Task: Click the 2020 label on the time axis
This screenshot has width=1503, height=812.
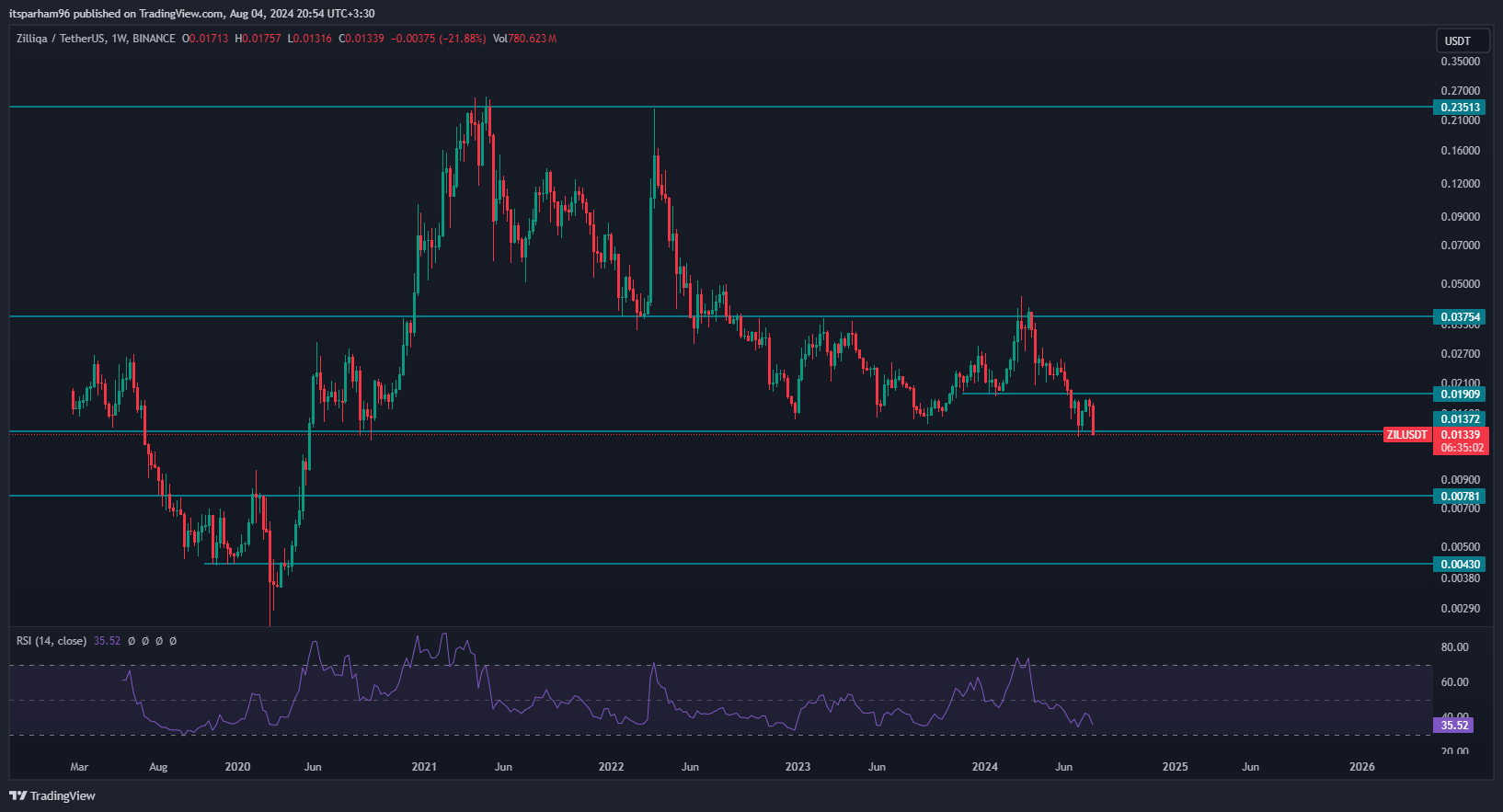Action: tap(237, 767)
